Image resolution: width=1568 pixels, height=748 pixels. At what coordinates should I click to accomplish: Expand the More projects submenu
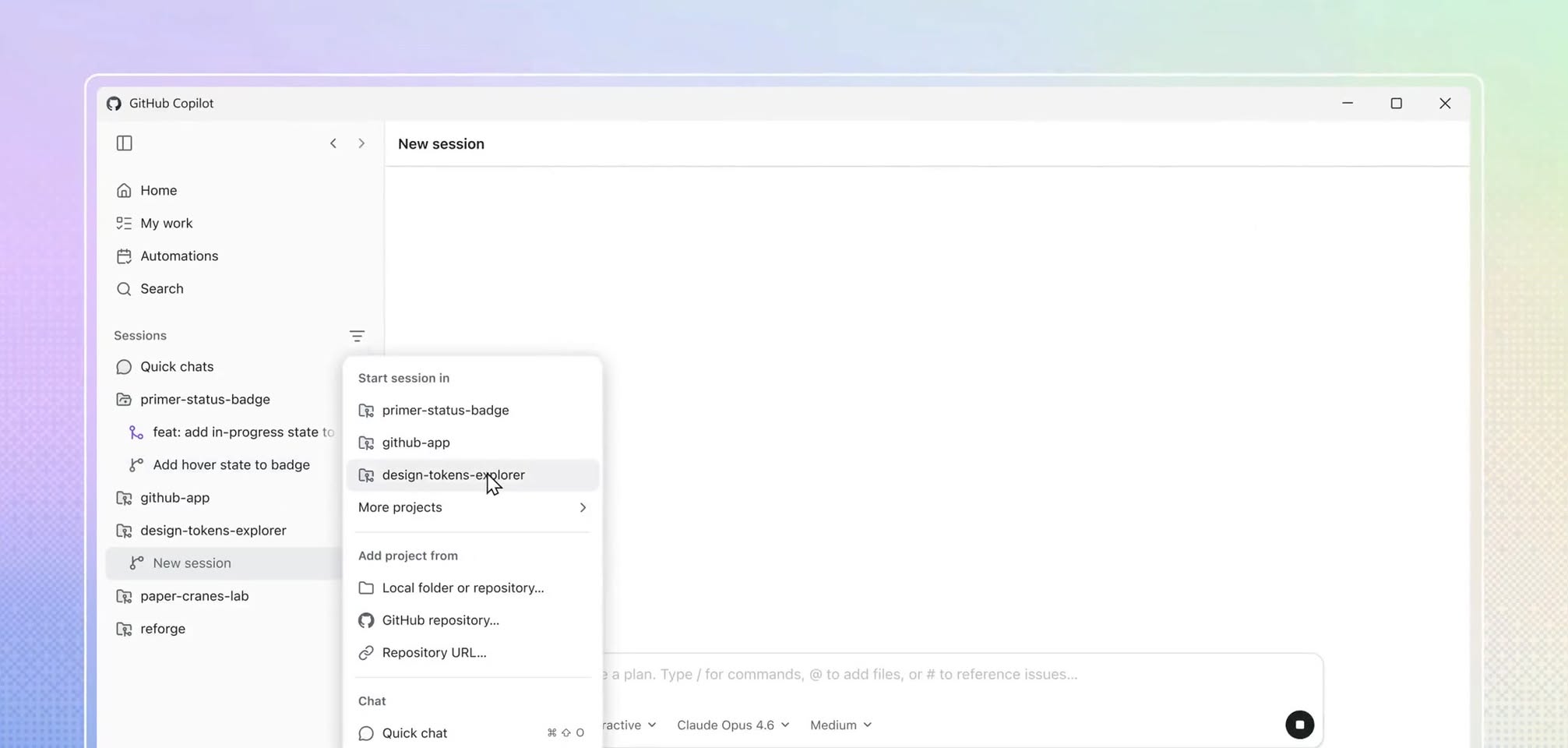(x=472, y=507)
